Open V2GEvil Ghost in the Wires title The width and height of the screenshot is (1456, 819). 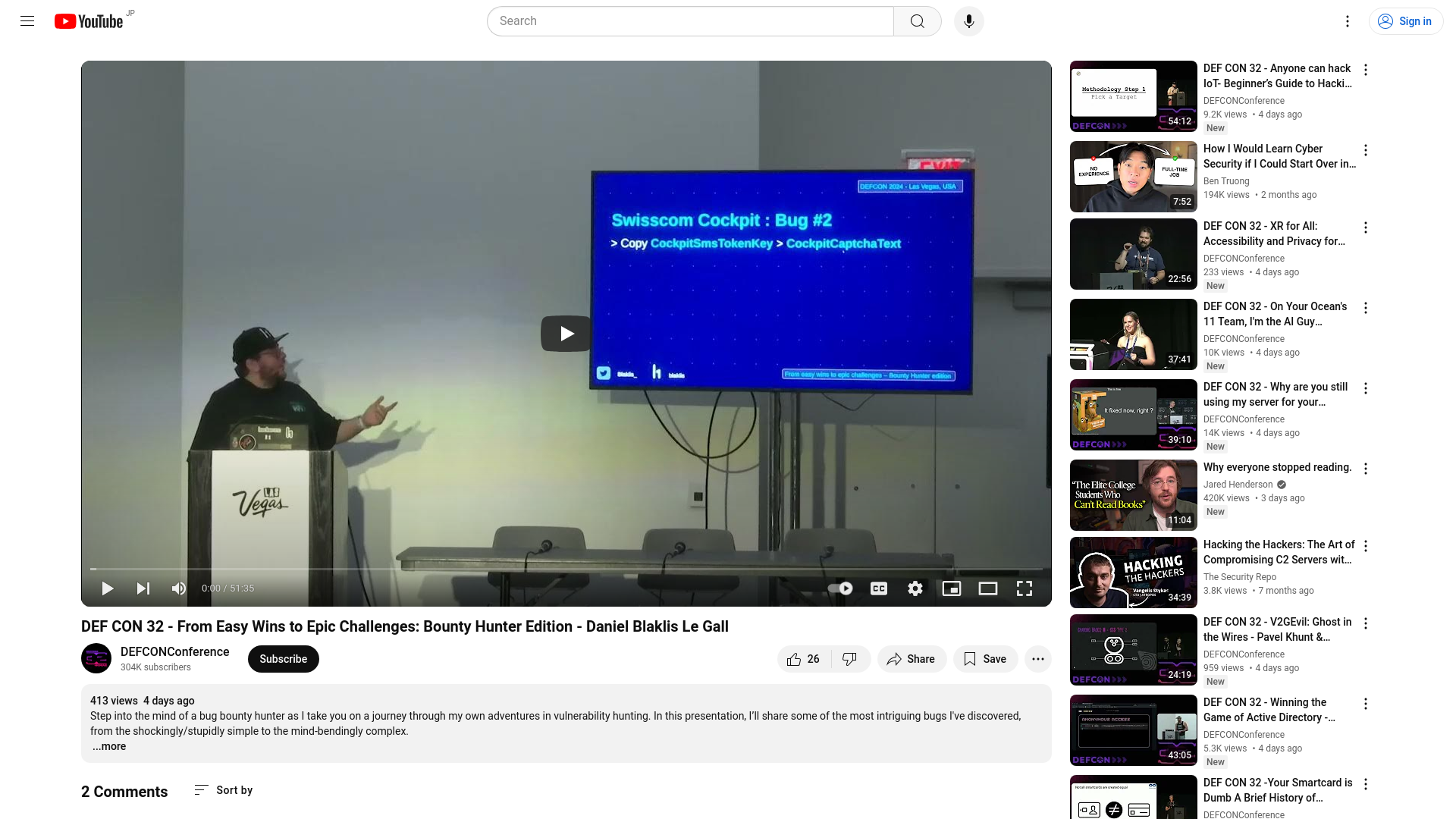(1277, 629)
